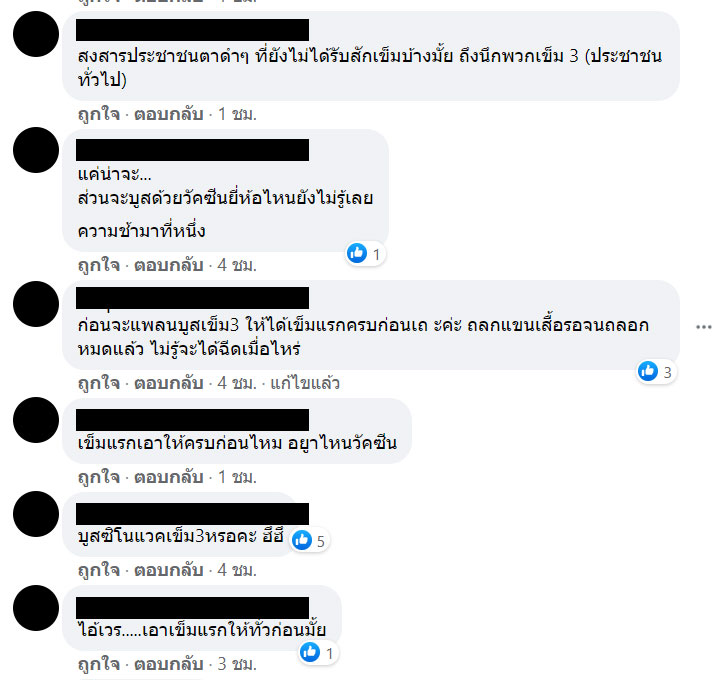The width and height of the screenshot is (727, 680).
Task: Click ตอบกลับ under the "สงสารประชาชน" comment
Action: click(x=169, y=114)
